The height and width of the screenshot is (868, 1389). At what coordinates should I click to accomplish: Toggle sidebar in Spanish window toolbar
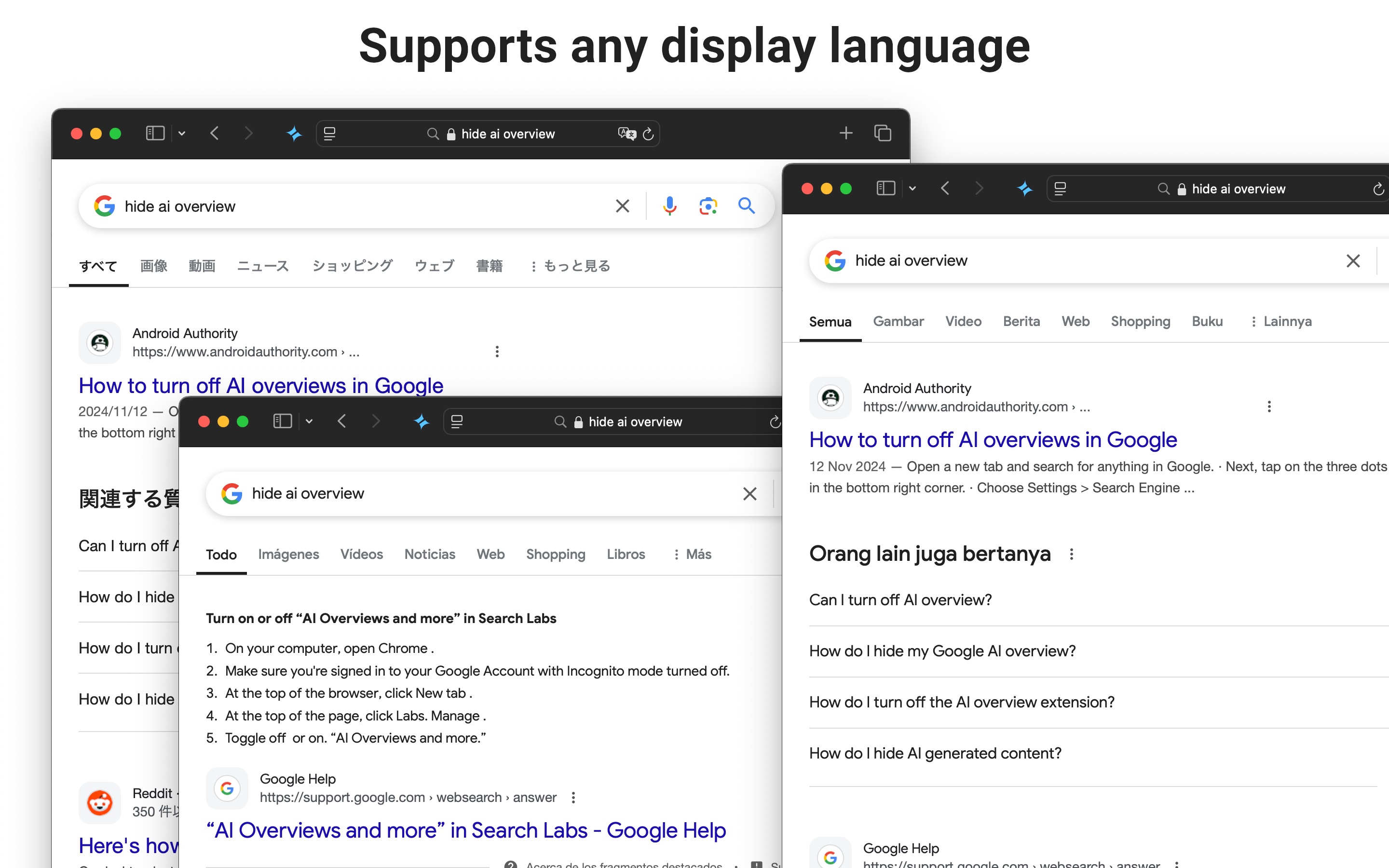[x=283, y=421]
